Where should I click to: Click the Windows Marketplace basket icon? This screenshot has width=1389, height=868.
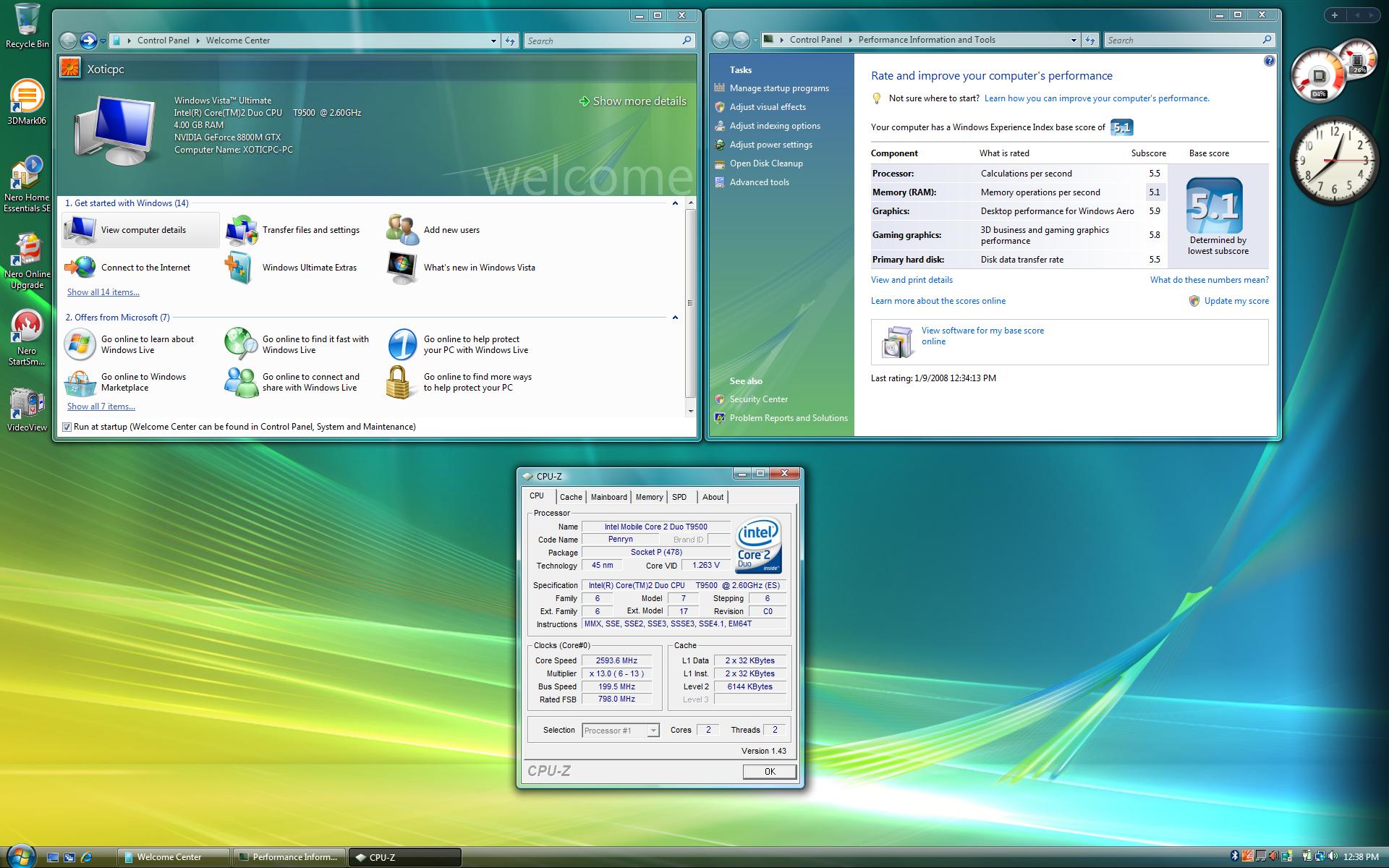coord(80,382)
